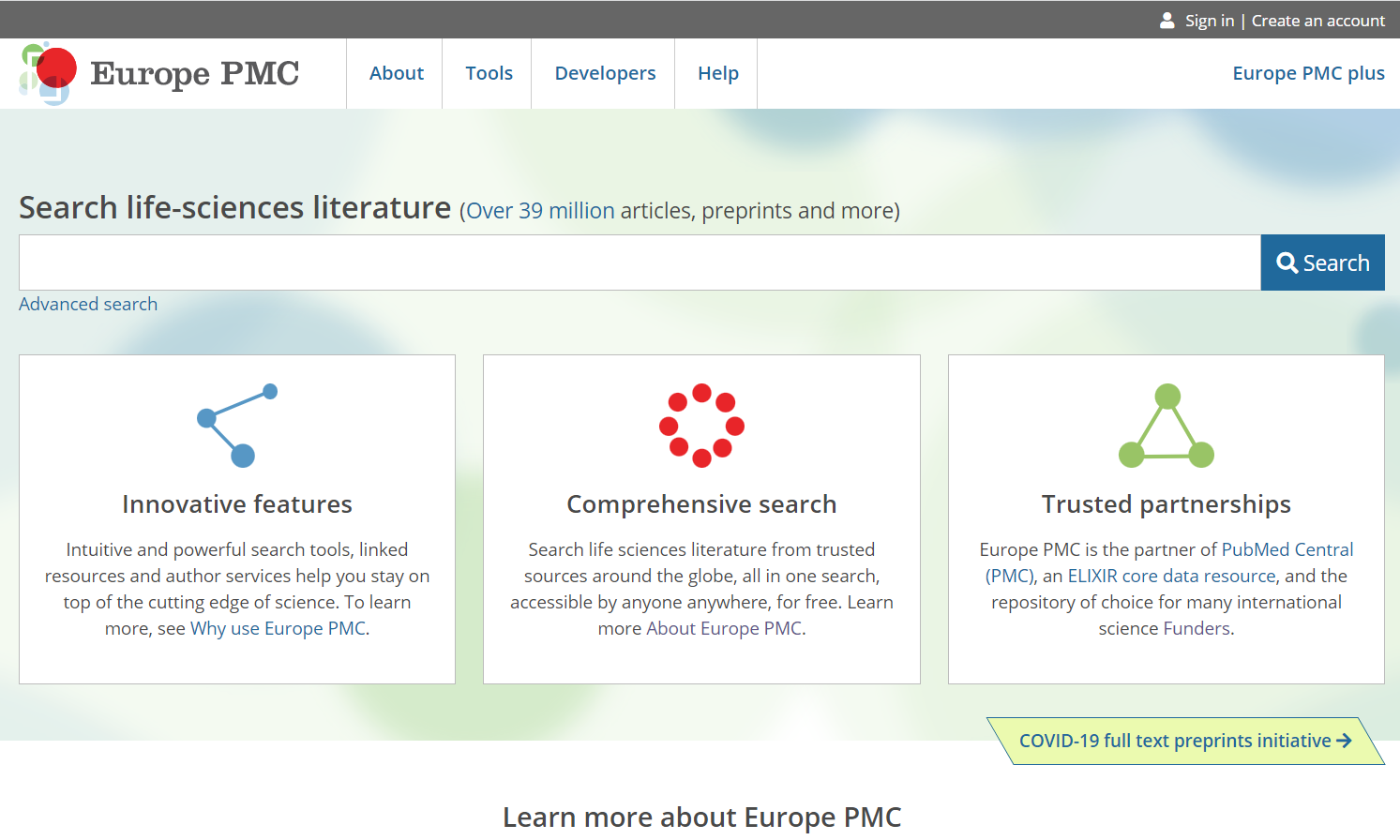Click the Comprehensive search heading
This screenshot has height=840, width=1400.
click(x=701, y=504)
